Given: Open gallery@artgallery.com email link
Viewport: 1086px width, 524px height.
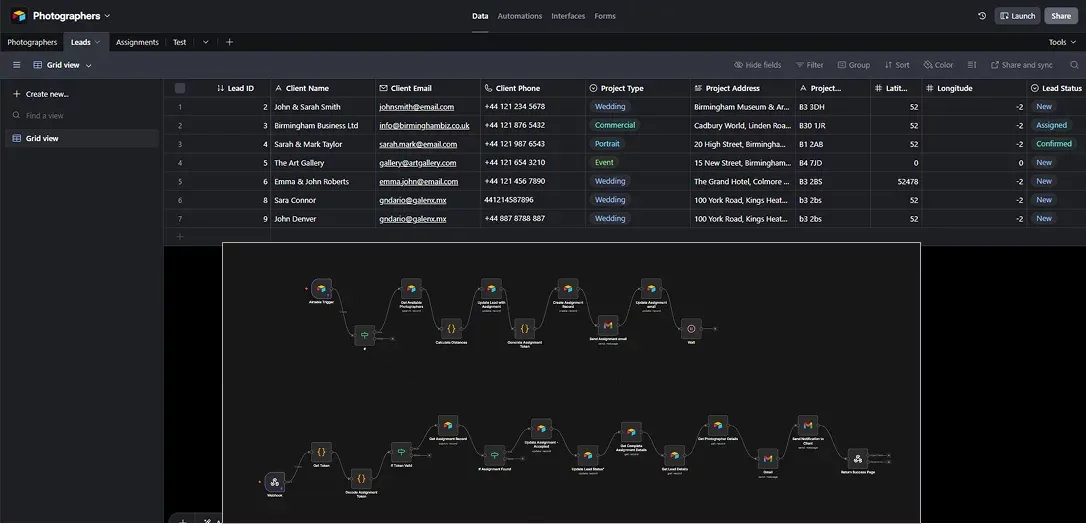Looking at the screenshot, I should tap(418, 163).
